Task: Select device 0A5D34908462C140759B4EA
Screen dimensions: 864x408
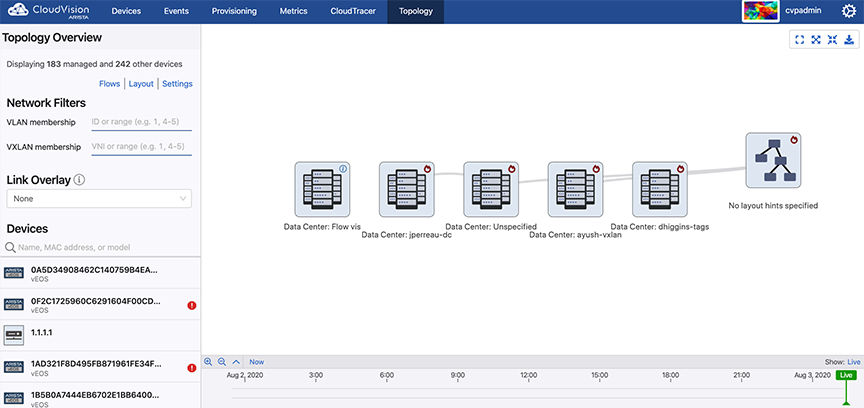Action: [100, 273]
